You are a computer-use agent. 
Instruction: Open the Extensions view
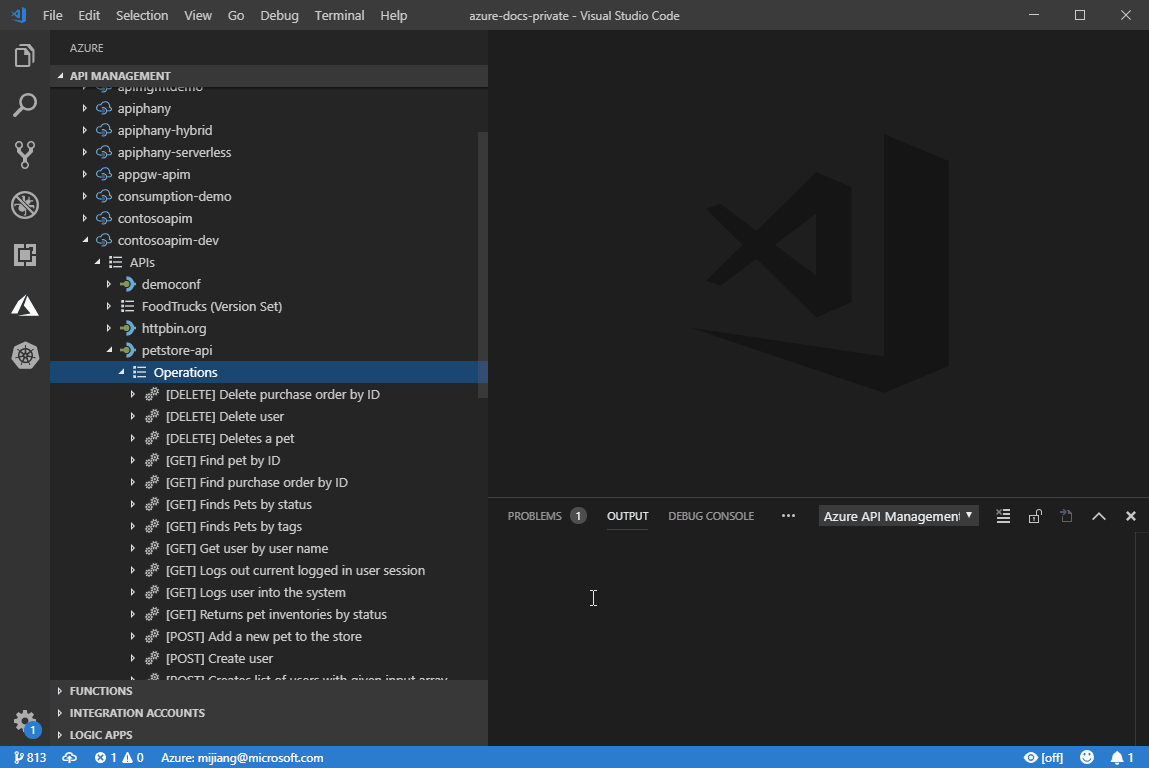point(25,255)
